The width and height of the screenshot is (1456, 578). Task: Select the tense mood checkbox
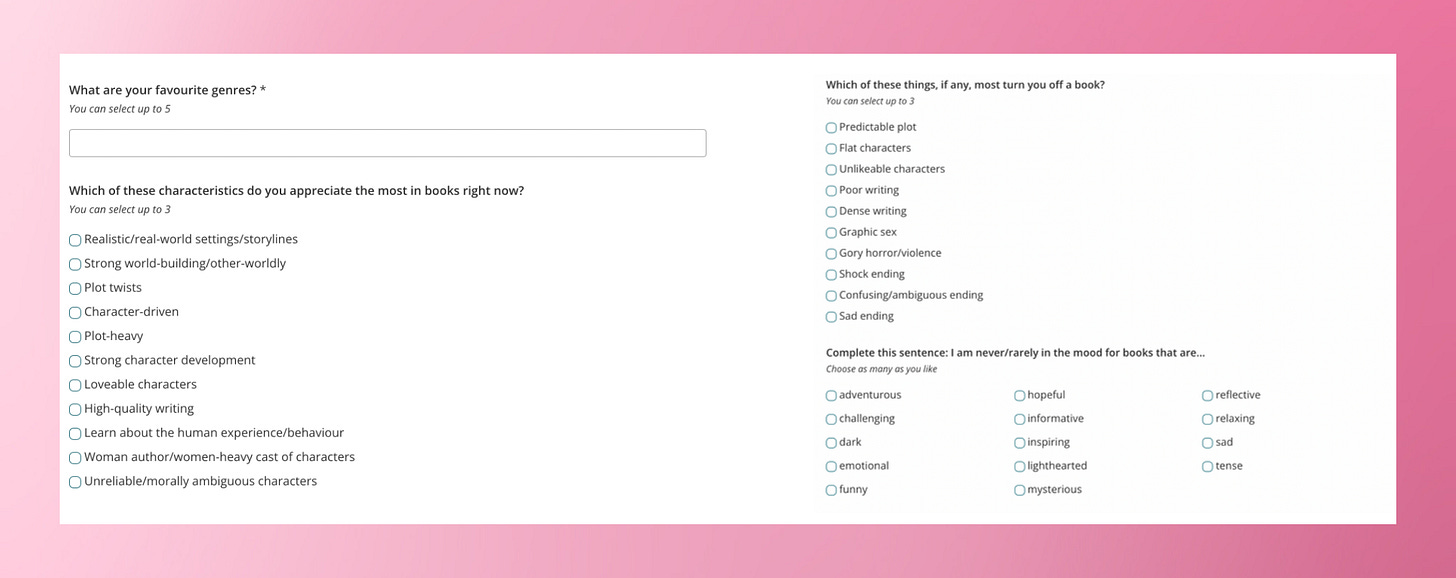tap(1207, 467)
